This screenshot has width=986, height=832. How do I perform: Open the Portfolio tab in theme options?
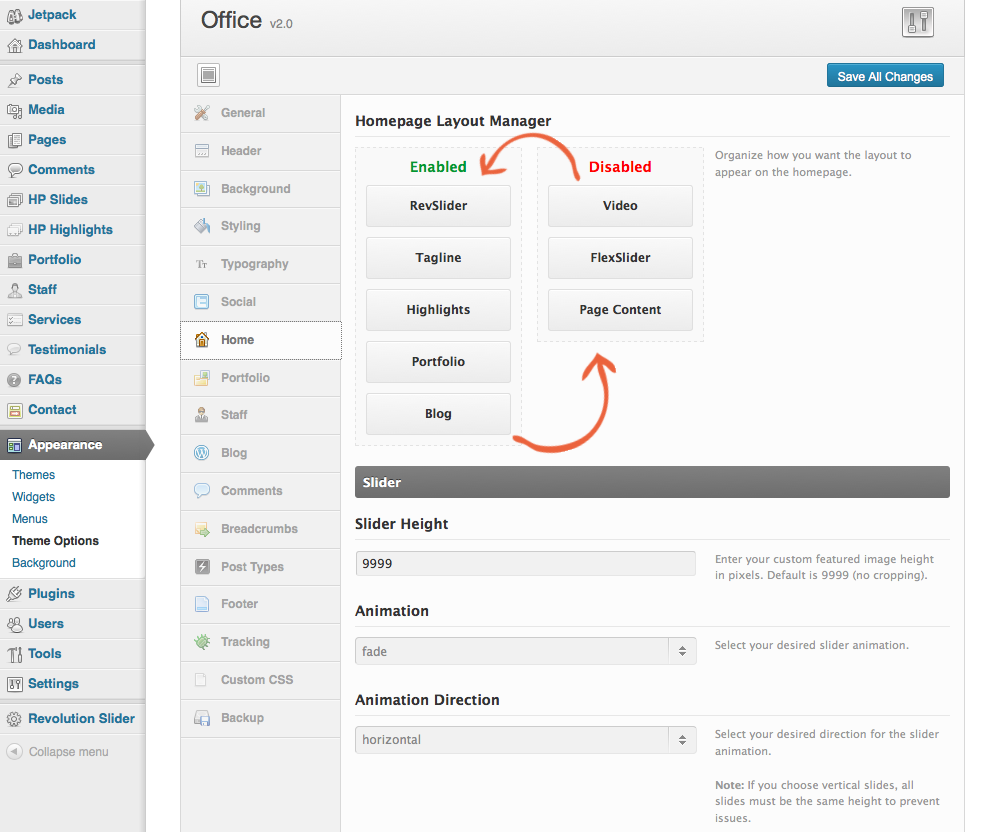pyautogui.click(x=260, y=377)
